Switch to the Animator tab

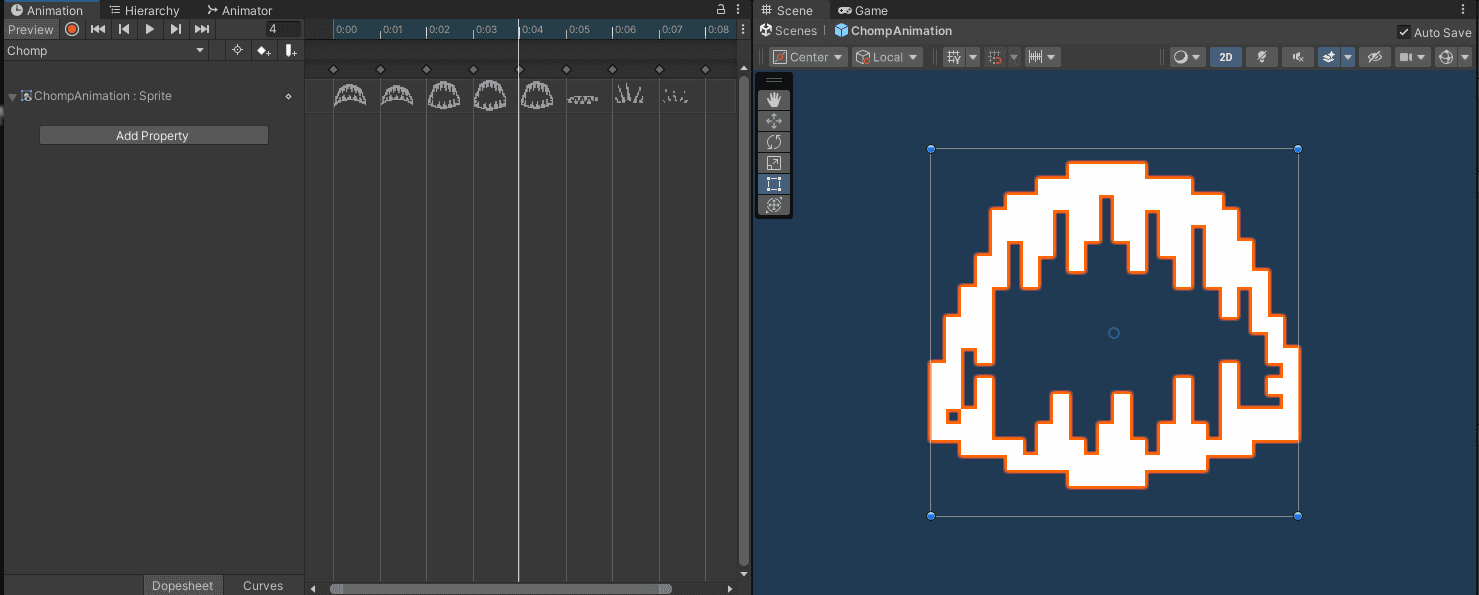[x=239, y=10]
